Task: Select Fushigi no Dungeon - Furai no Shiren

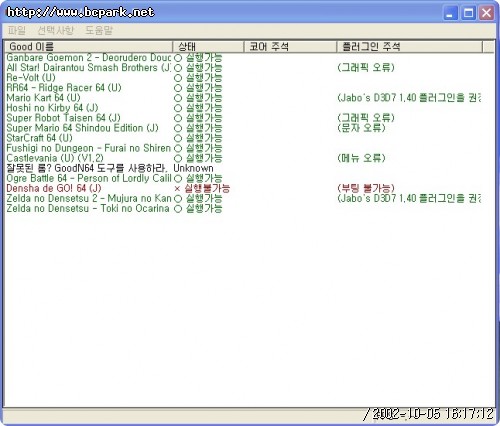Action: [89, 148]
